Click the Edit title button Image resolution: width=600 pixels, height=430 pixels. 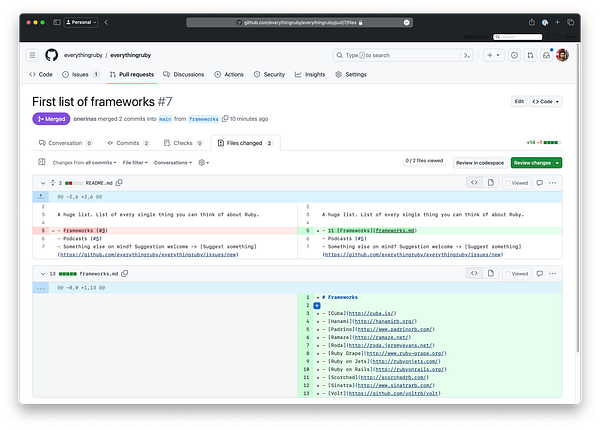519,101
